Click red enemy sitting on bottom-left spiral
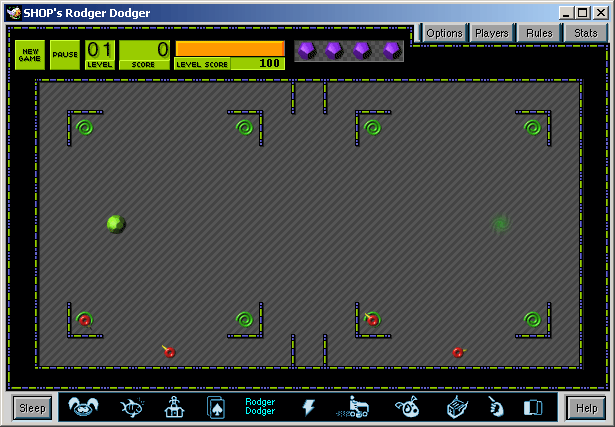 pos(85,321)
